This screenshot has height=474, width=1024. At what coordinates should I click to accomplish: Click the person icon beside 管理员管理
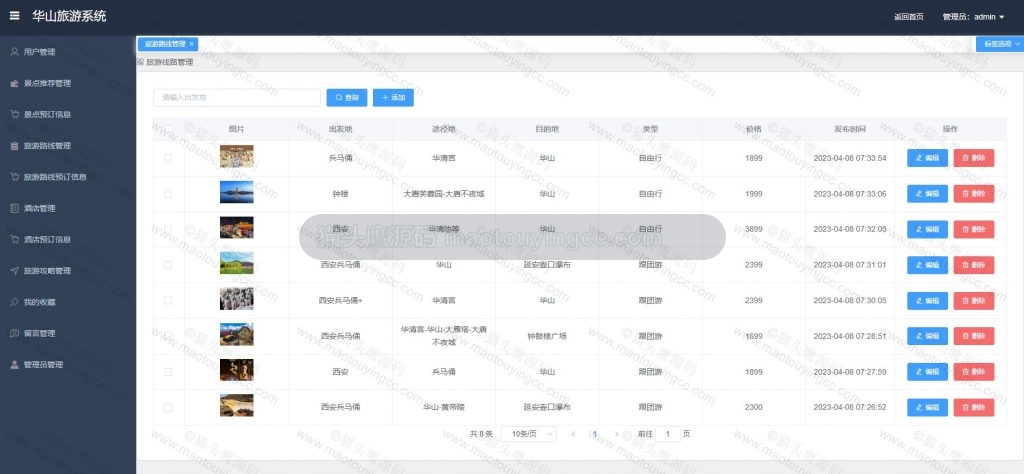tap(14, 364)
